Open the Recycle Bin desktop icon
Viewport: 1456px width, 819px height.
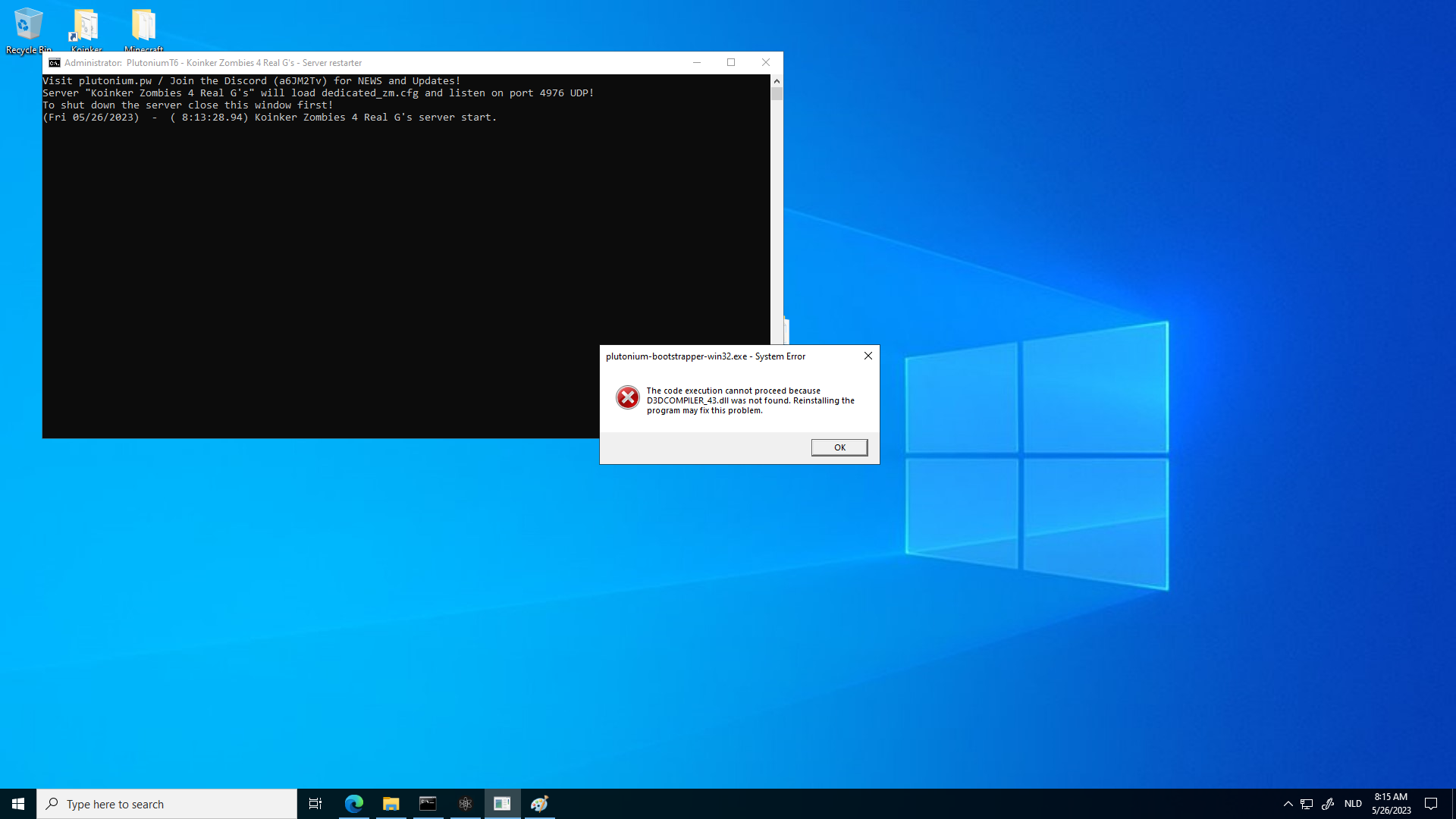pos(28,30)
